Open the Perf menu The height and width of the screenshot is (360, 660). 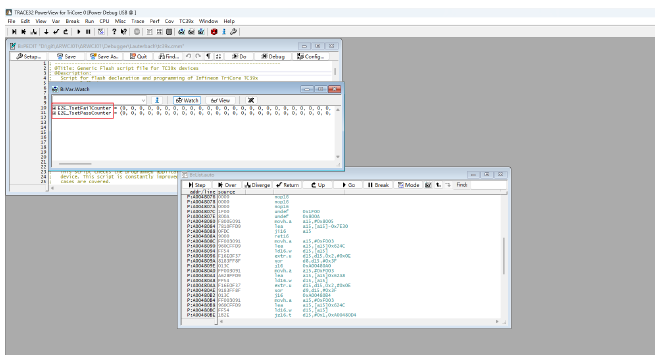[x=154, y=21]
